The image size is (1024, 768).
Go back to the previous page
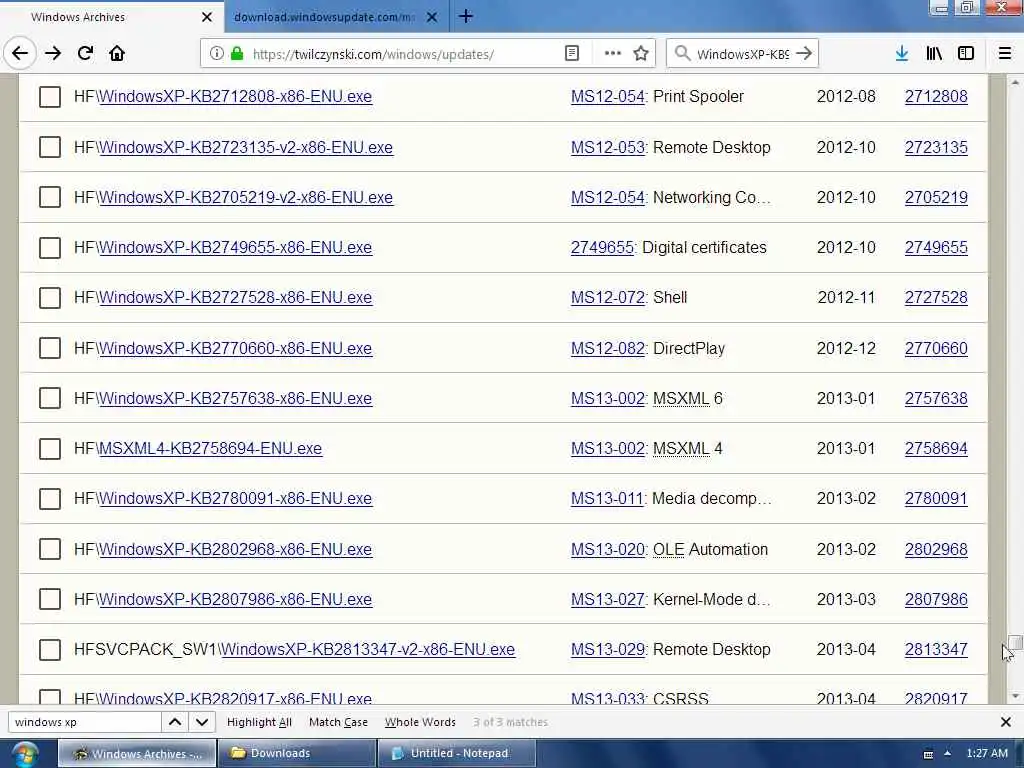[x=20, y=54]
